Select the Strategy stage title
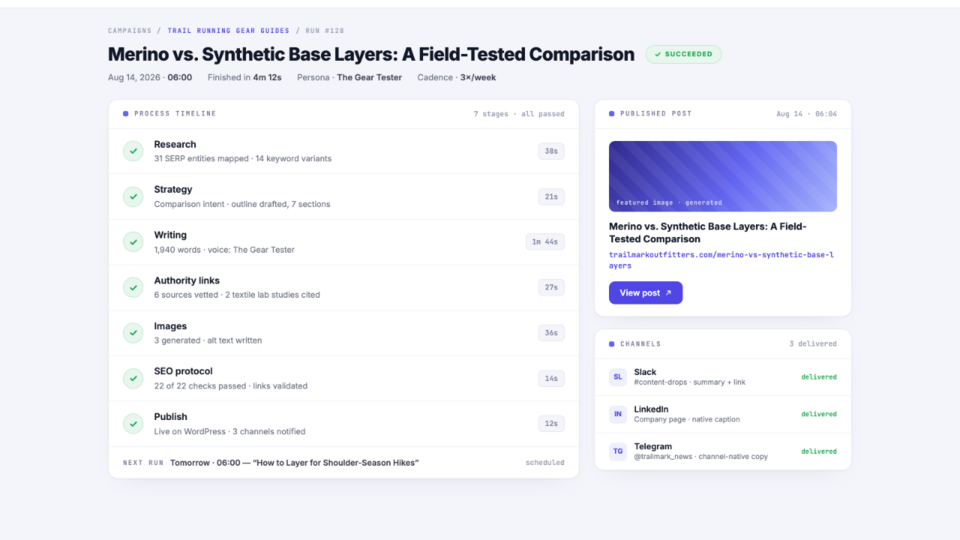This screenshot has width=960, height=540. [173, 190]
